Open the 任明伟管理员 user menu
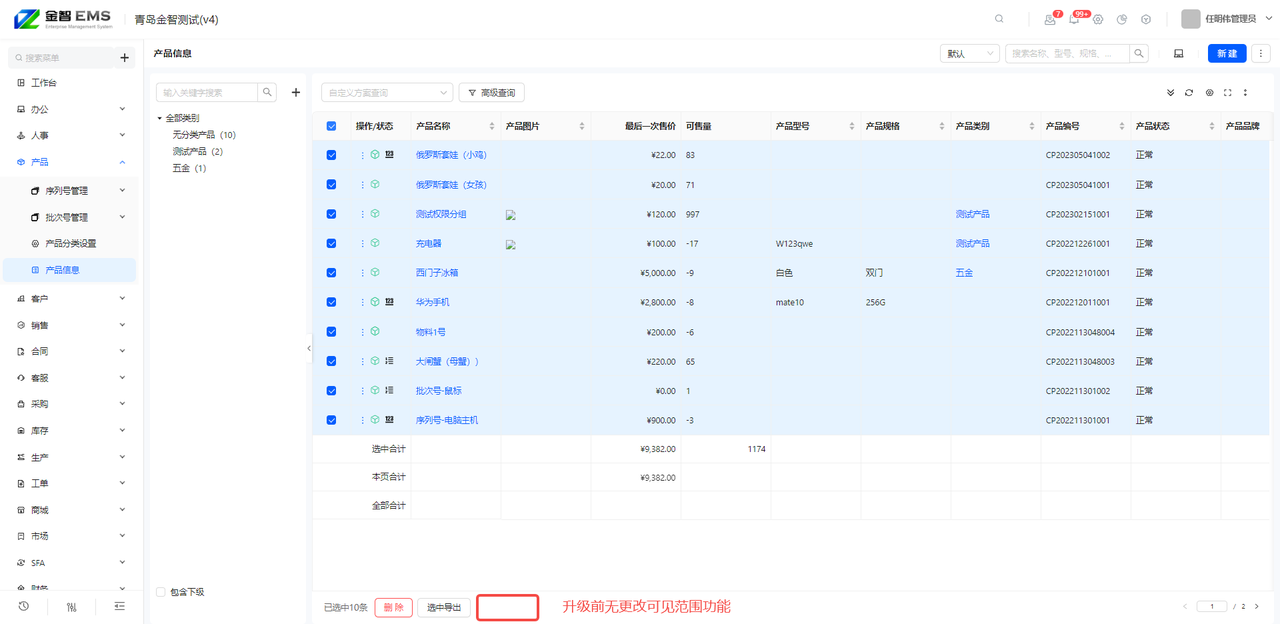The width and height of the screenshot is (1280, 624). pyautogui.click(x=1226, y=19)
